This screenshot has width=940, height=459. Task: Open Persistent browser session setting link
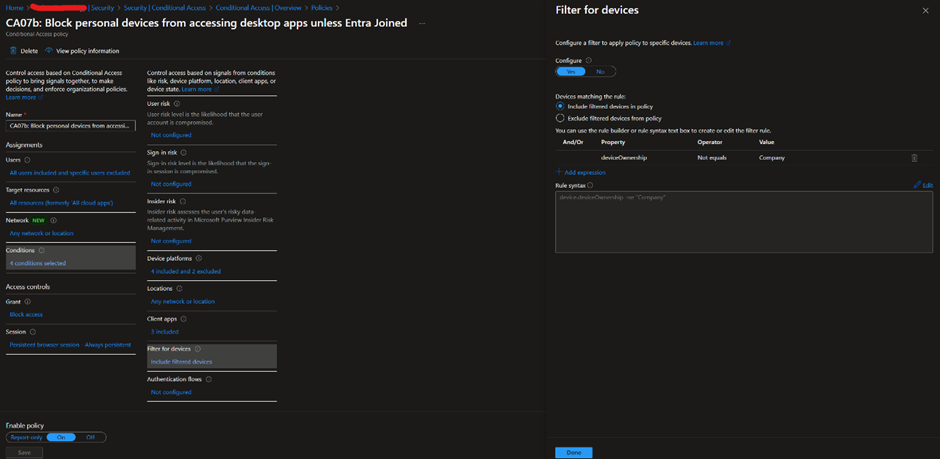coord(70,345)
